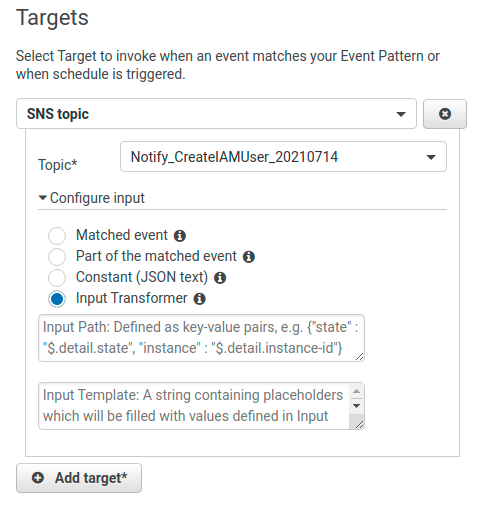Click the Input Template scroll up arrow
The image size is (482, 510).
[357, 391]
